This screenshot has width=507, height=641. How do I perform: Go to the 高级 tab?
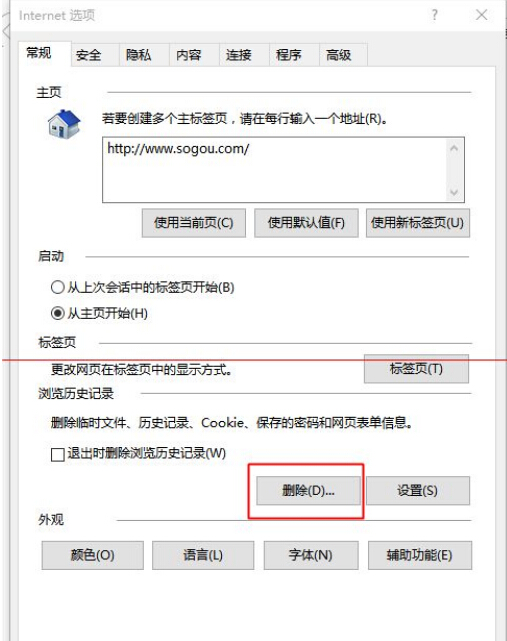pyautogui.click(x=338, y=55)
